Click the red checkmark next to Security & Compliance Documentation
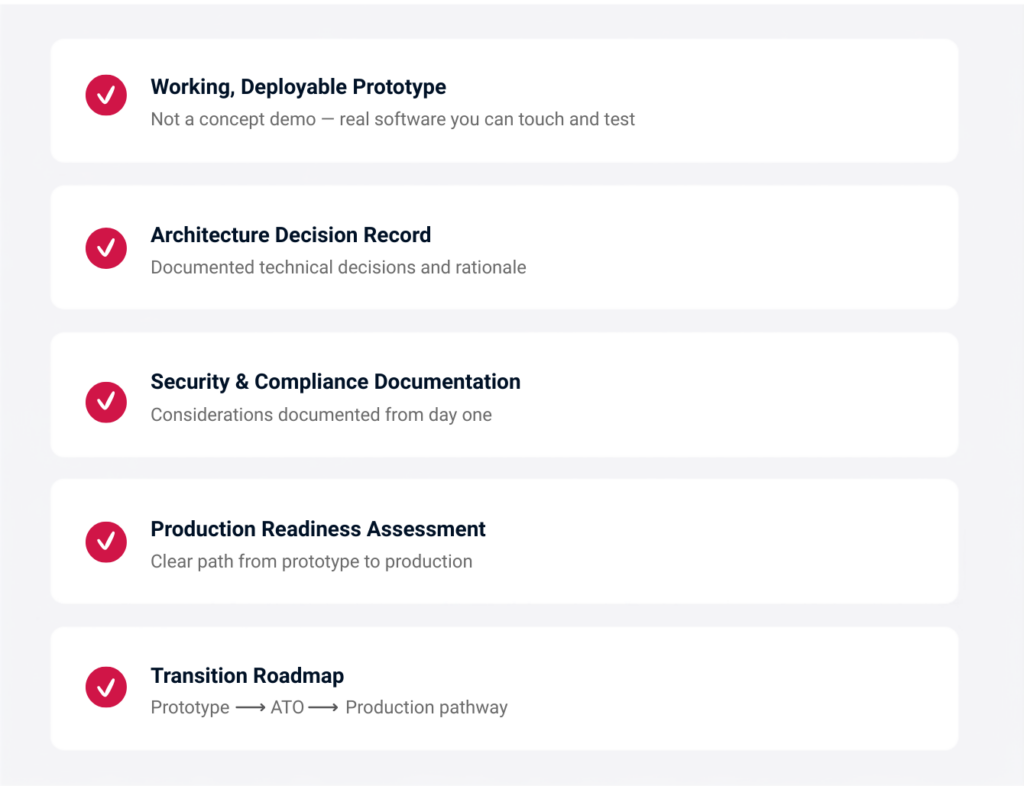Viewport: 1024px width, 786px height. point(106,402)
